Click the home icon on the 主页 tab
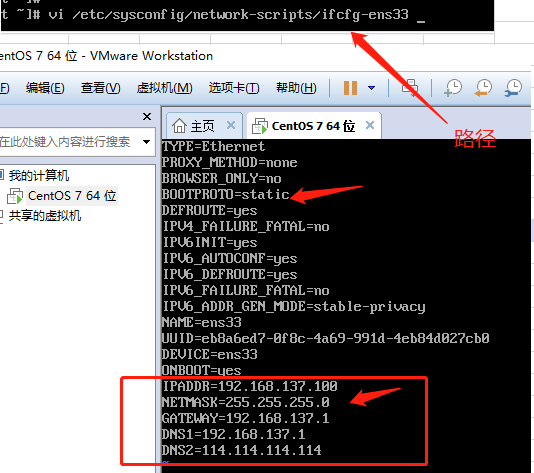Screen dimensions: 534x473 [179, 126]
